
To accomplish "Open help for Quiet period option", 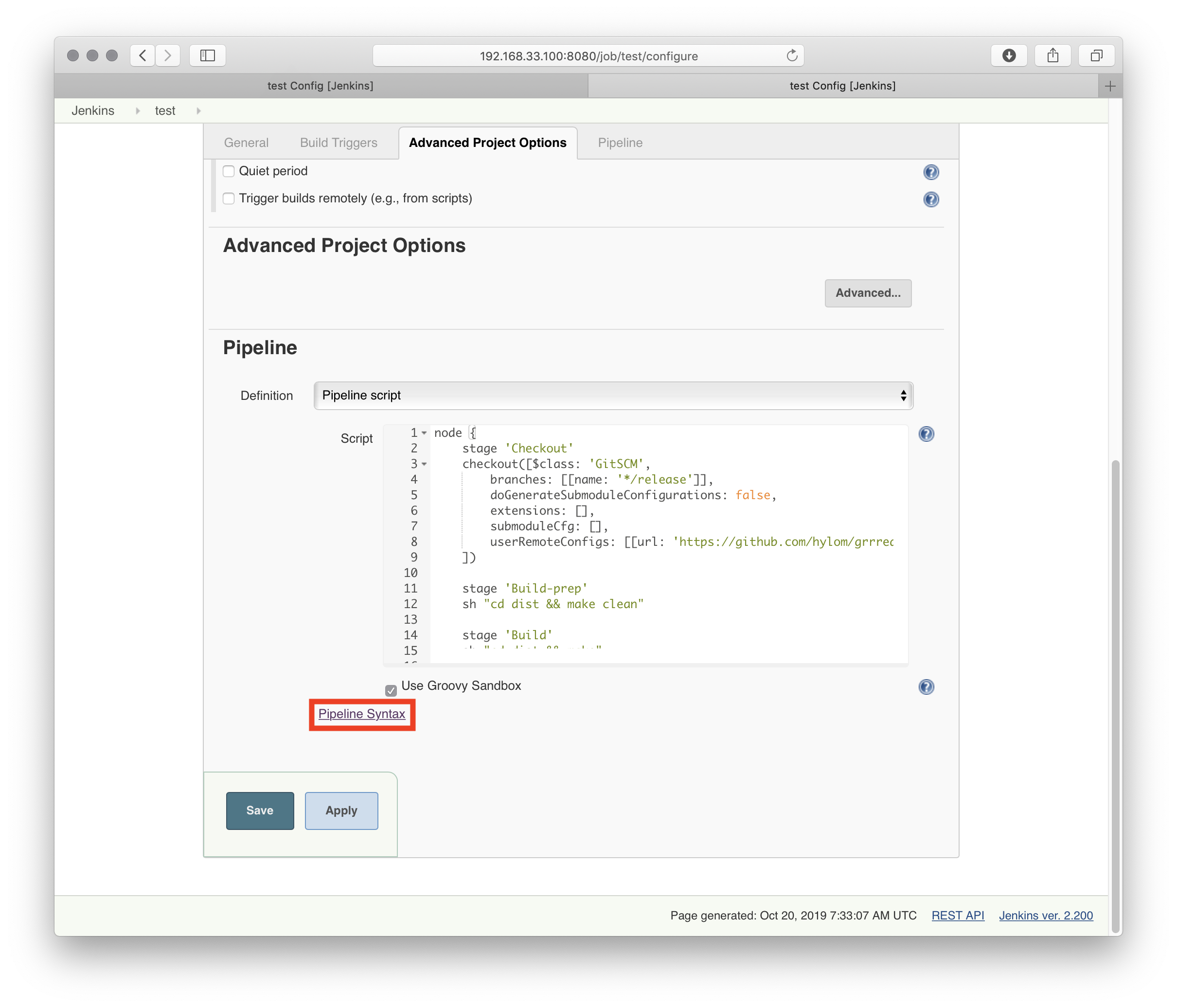I will [930, 172].
